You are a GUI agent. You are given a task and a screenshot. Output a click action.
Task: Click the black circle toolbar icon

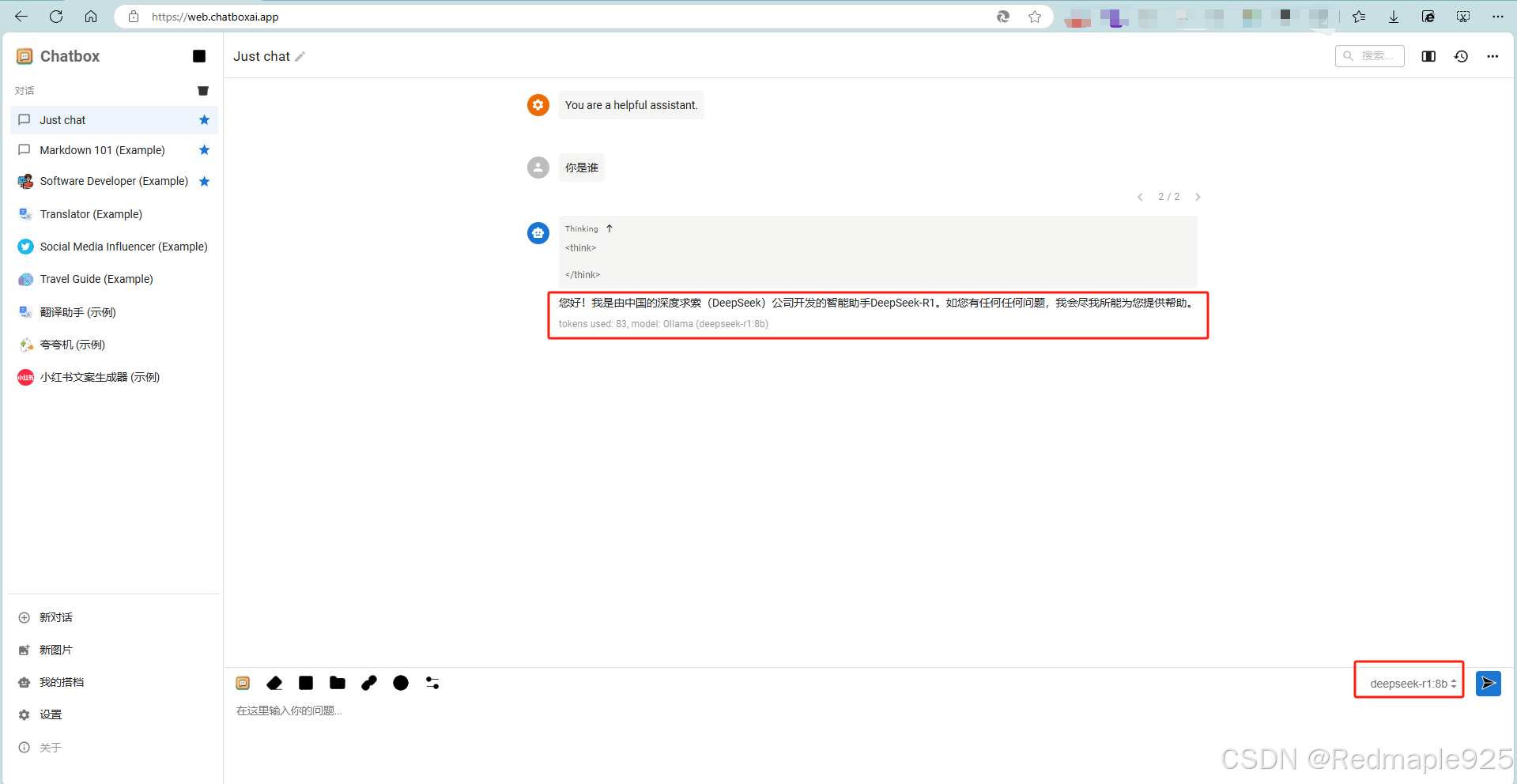click(401, 683)
